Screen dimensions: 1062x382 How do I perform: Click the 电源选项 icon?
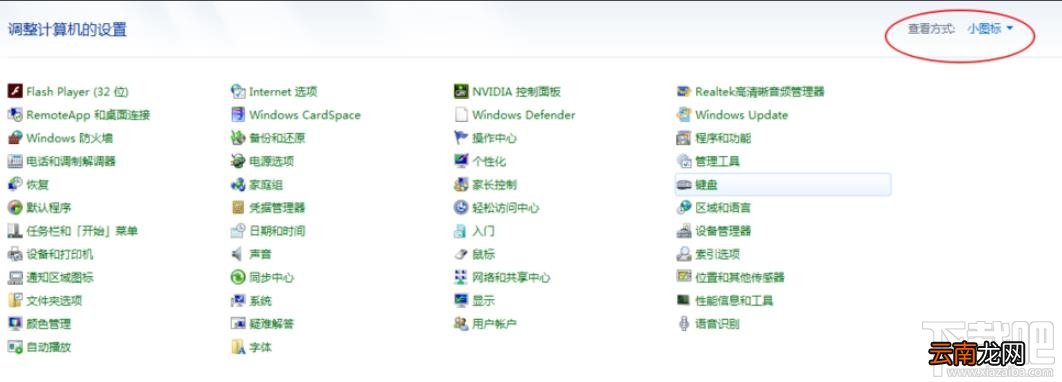pos(238,161)
